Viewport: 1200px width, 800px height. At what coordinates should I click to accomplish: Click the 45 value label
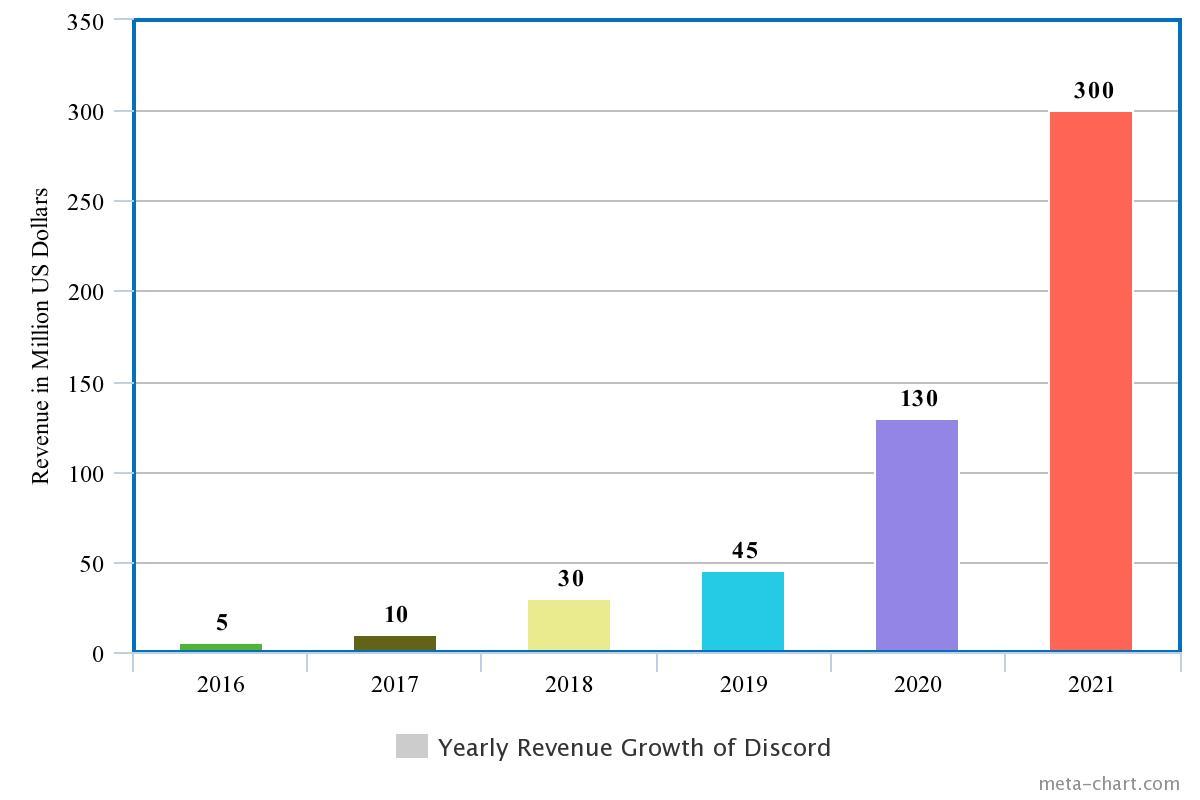[745, 550]
